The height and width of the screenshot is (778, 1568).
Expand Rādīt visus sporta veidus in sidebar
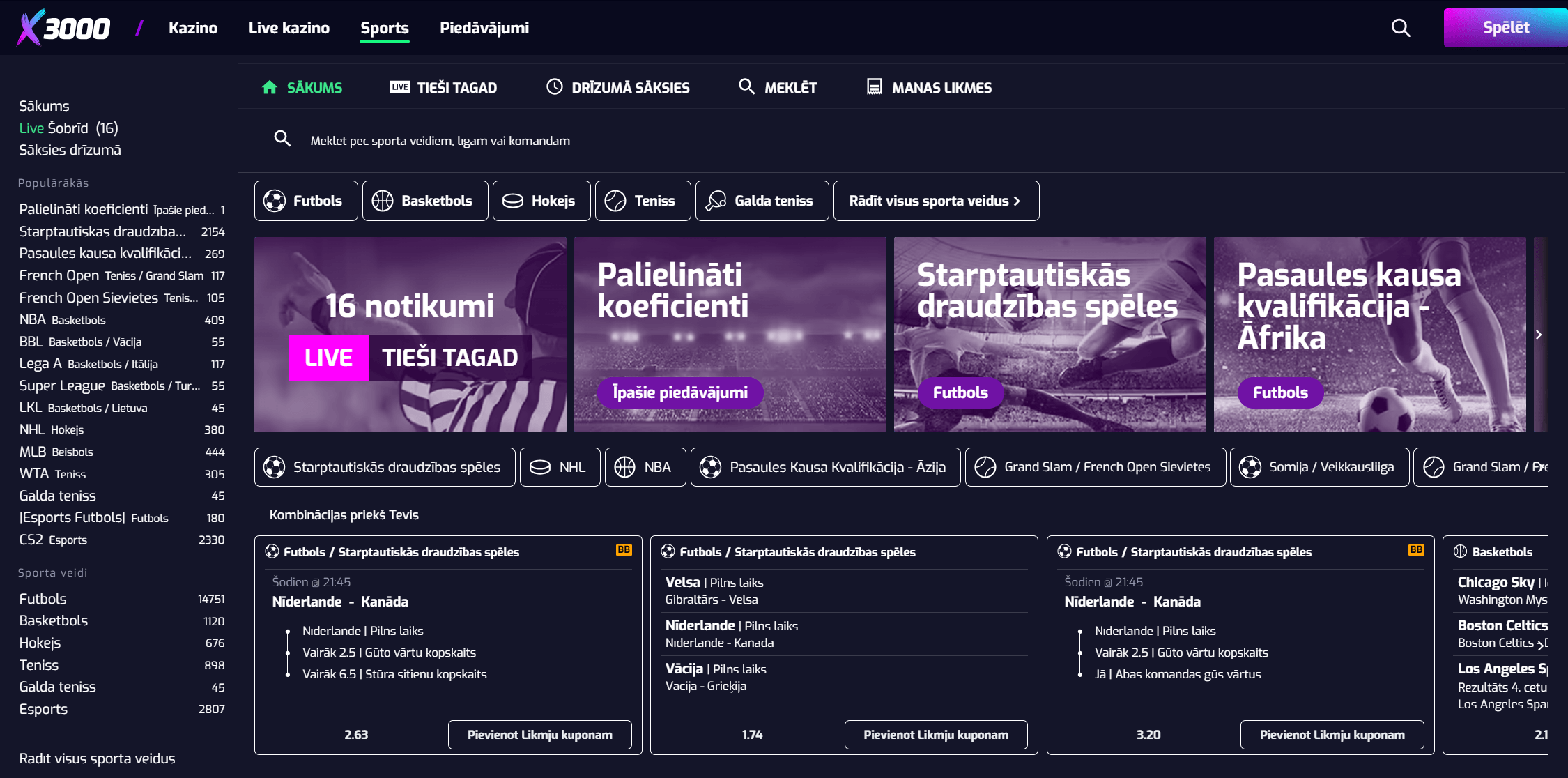pos(96,758)
